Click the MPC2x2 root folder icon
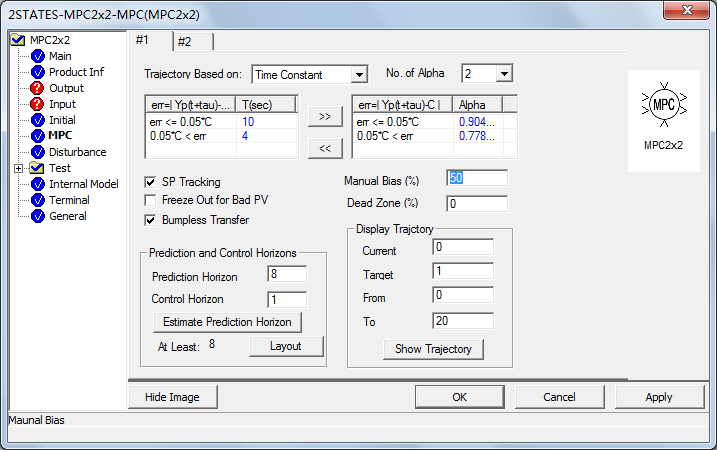717x450 pixels. coord(18,40)
